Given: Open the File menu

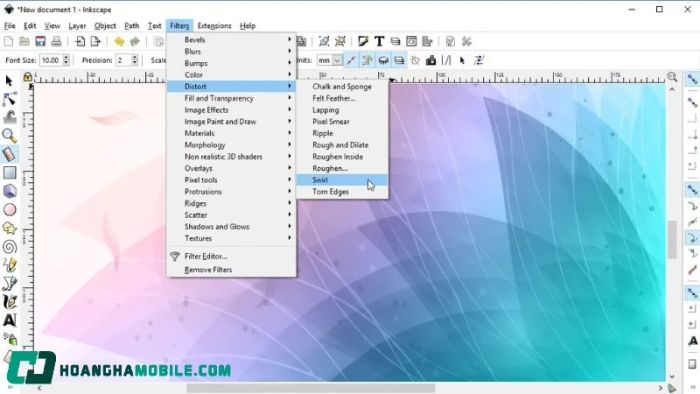Looking at the screenshot, I should [9, 26].
